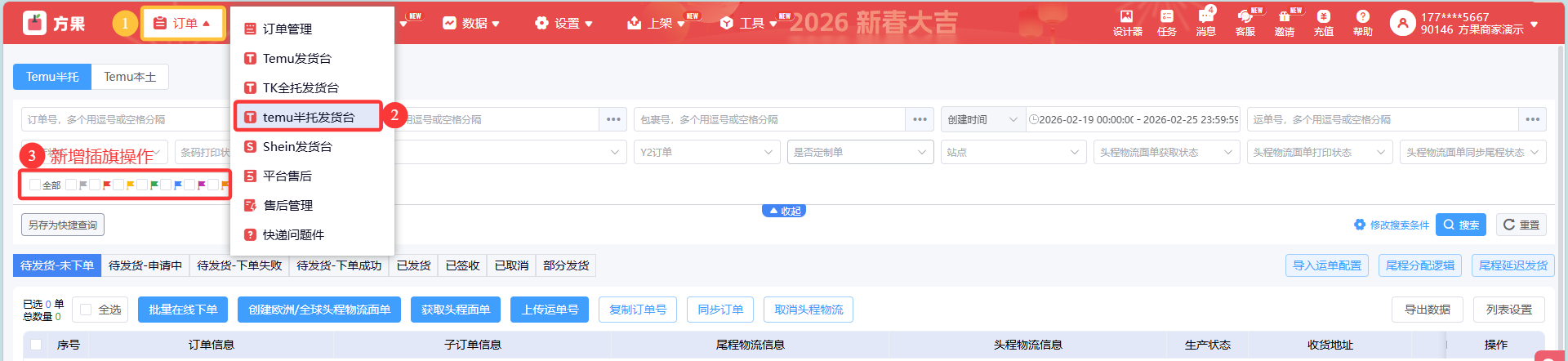
Task: Open the Y2订单 dropdown
Action: click(706, 152)
